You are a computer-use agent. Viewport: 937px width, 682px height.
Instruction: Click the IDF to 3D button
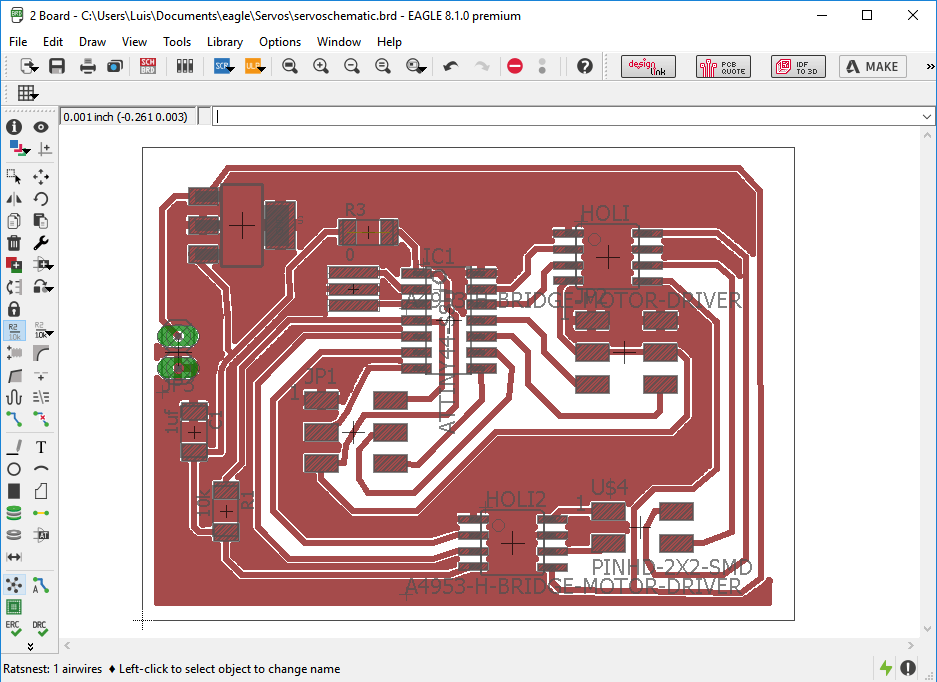click(x=798, y=66)
